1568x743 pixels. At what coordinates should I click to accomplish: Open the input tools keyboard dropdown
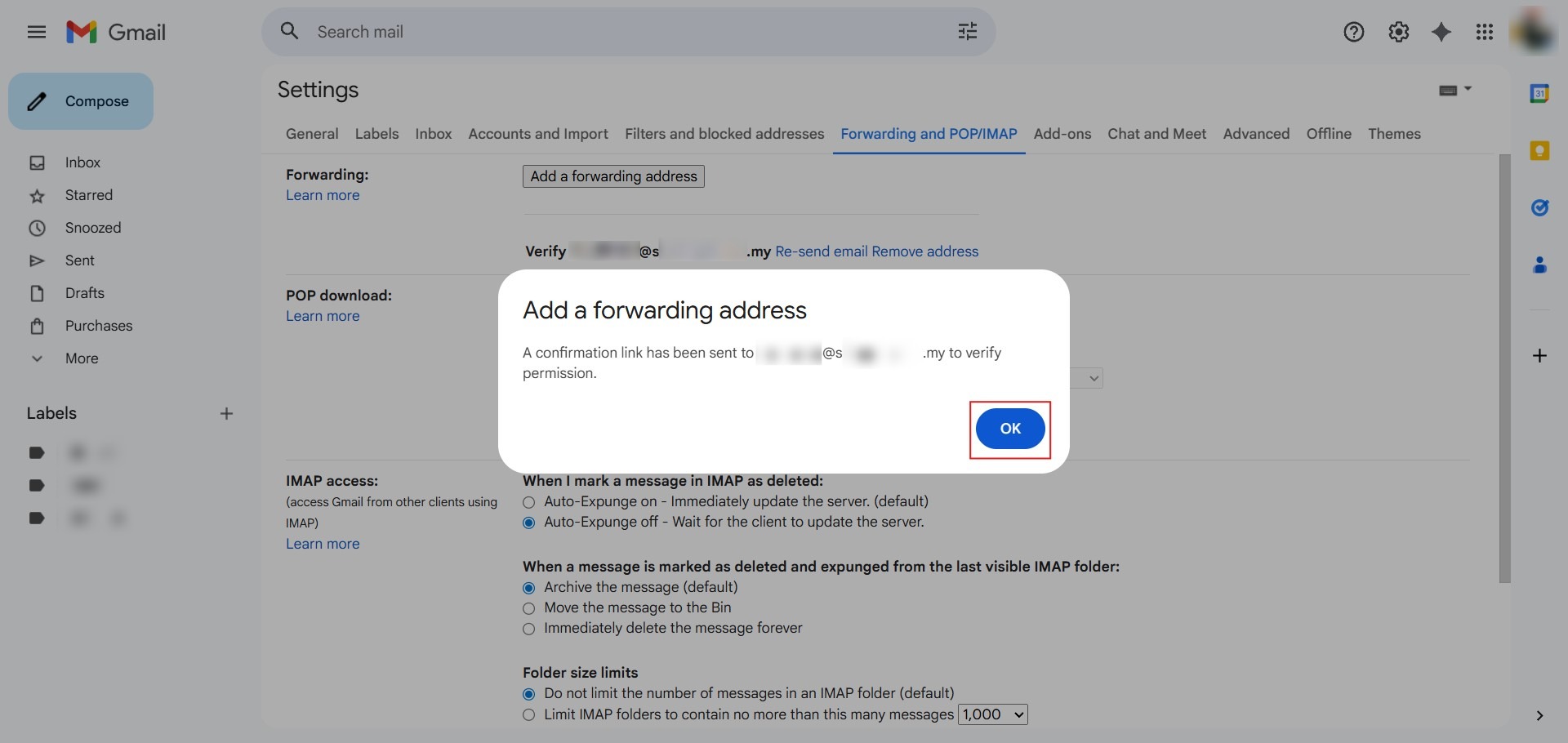click(1454, 90)
